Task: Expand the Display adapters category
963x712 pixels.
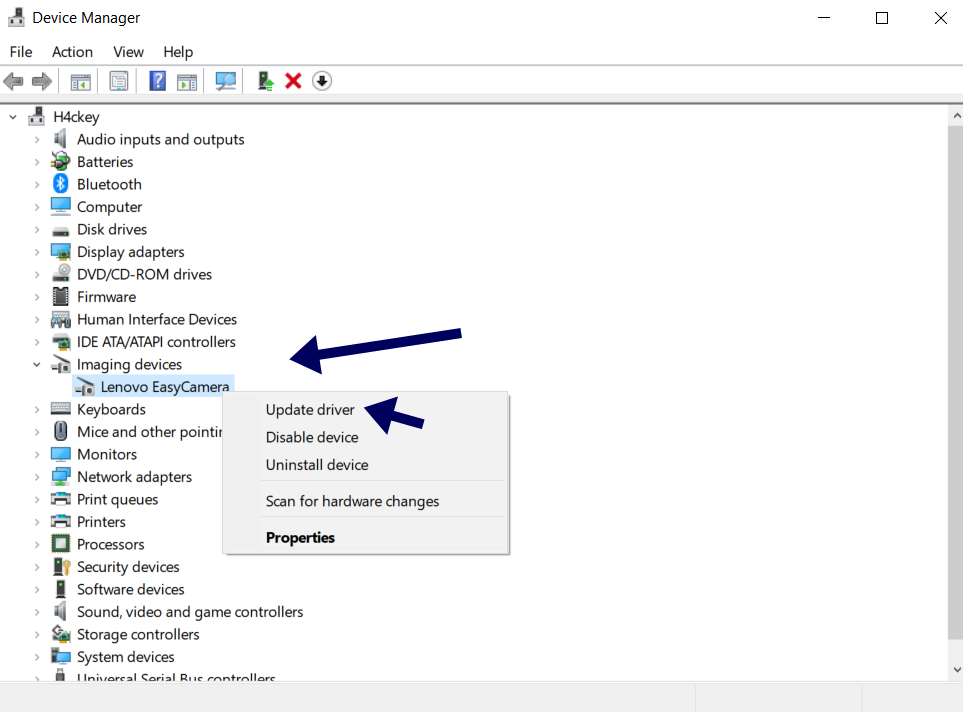Action: 37,252
